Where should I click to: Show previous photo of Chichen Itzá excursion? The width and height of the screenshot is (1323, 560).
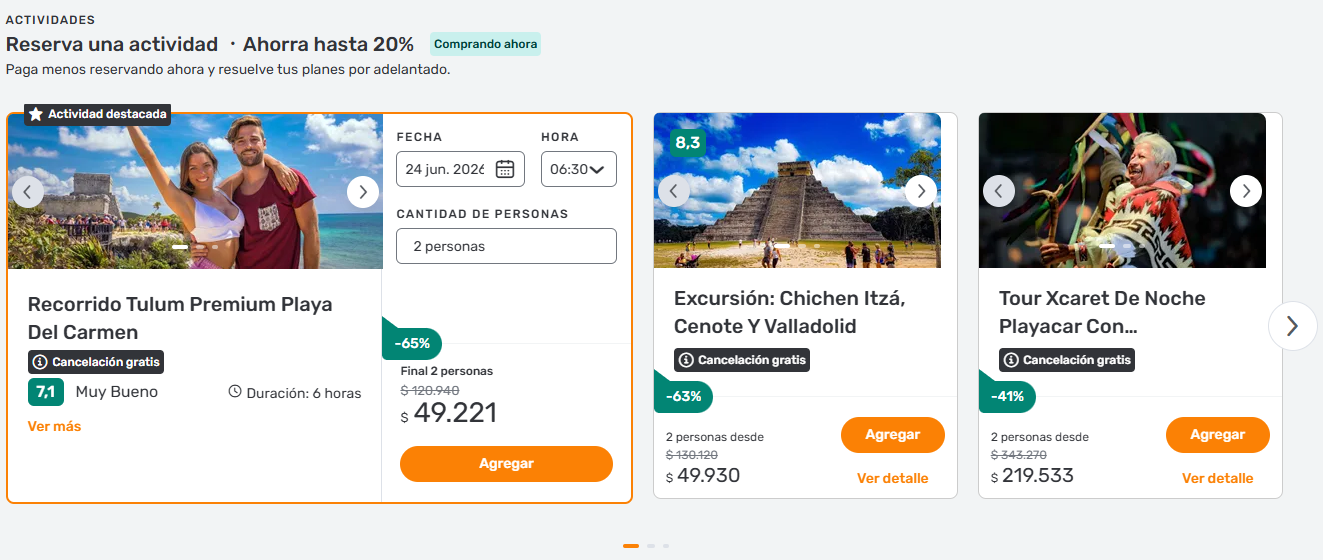[674, 191]
